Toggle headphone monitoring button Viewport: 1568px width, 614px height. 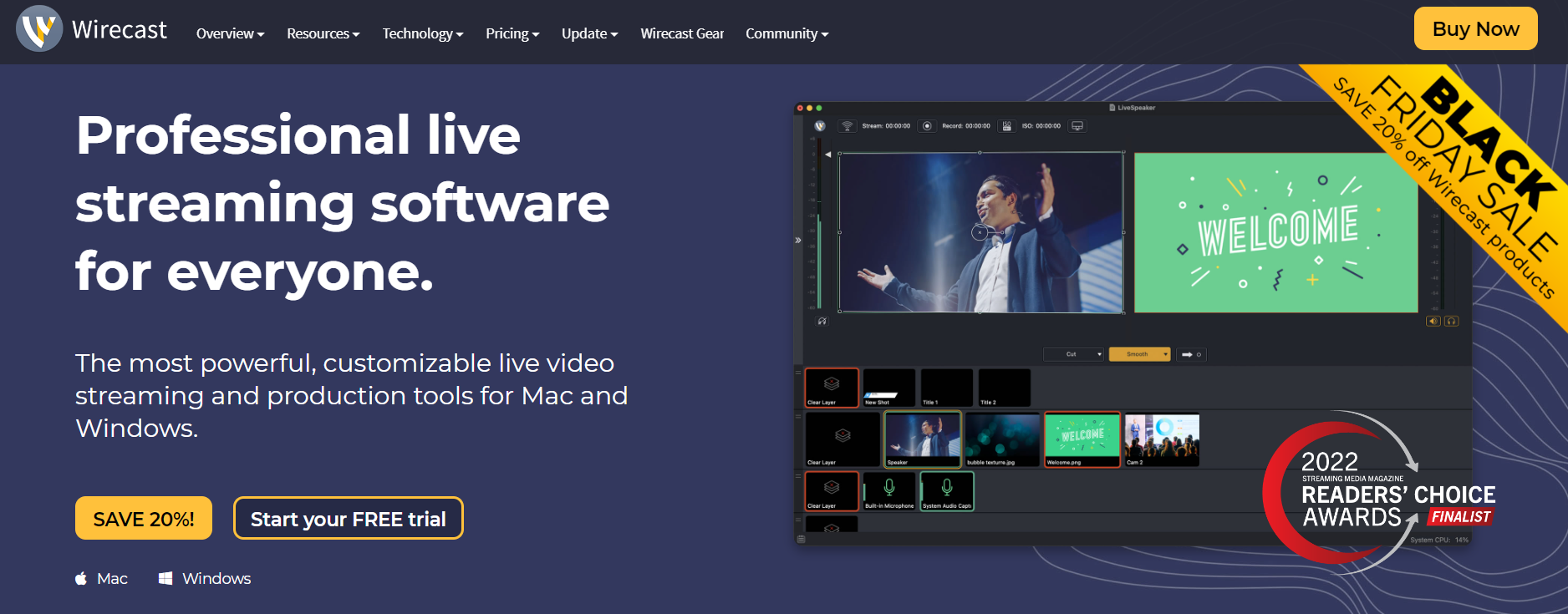tap(1452, 321)
